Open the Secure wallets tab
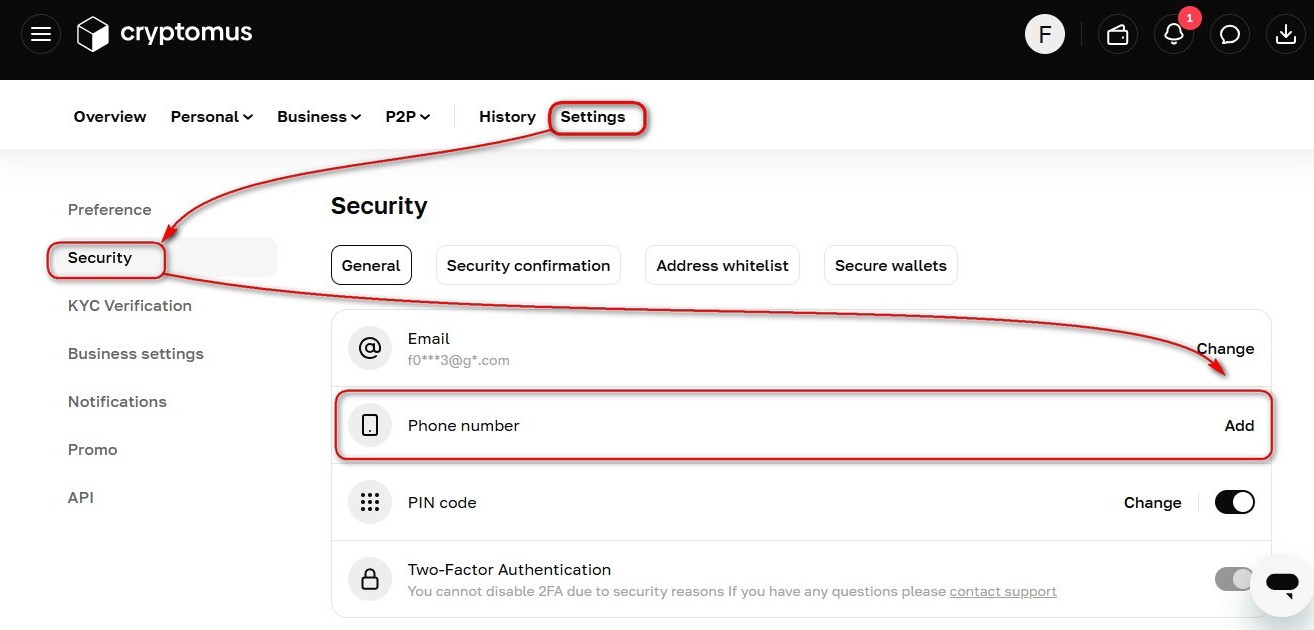Image resolution: width=1314 pixels, height=630 pixels. click(x=891, y=265)
